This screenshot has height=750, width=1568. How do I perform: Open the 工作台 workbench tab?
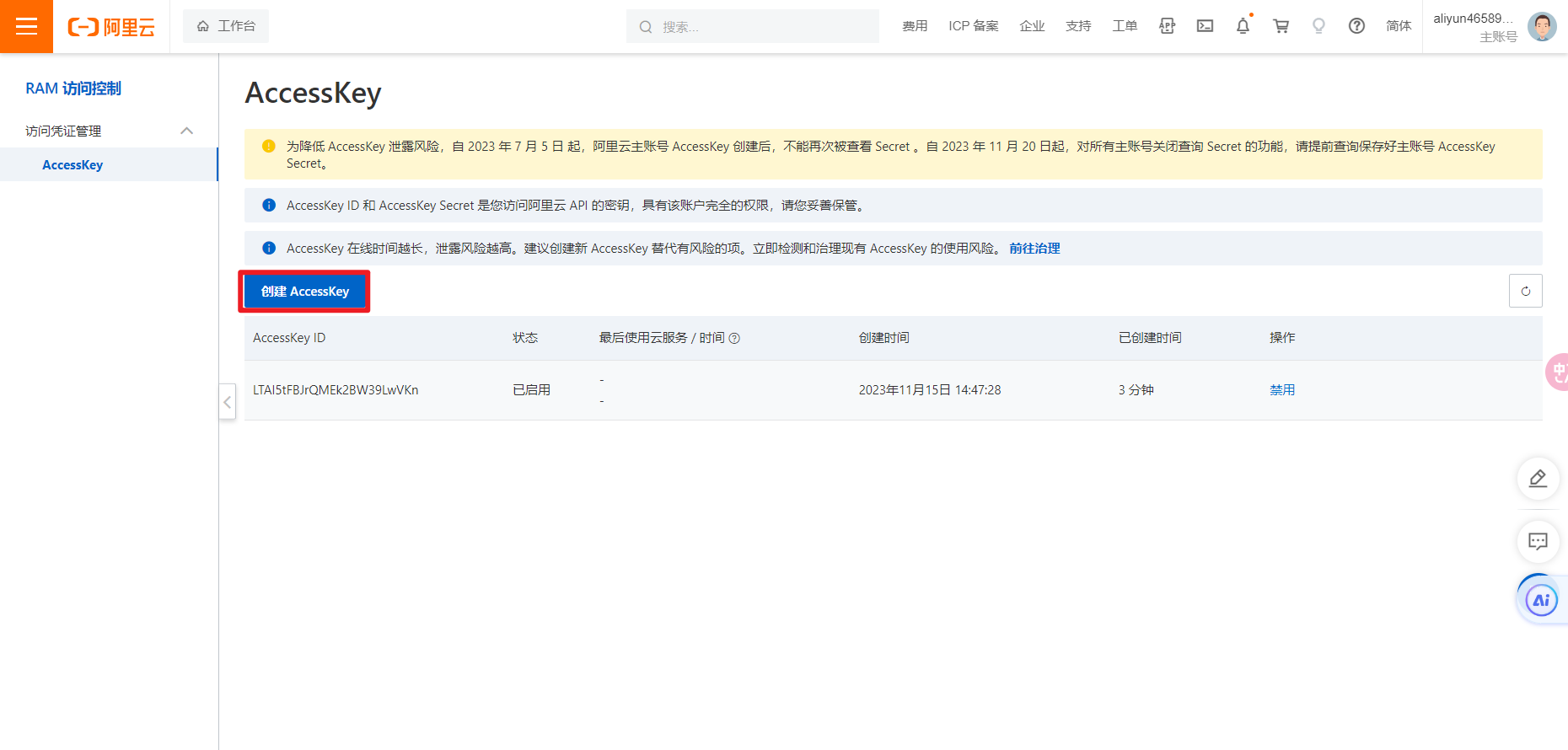click(226, 26)
